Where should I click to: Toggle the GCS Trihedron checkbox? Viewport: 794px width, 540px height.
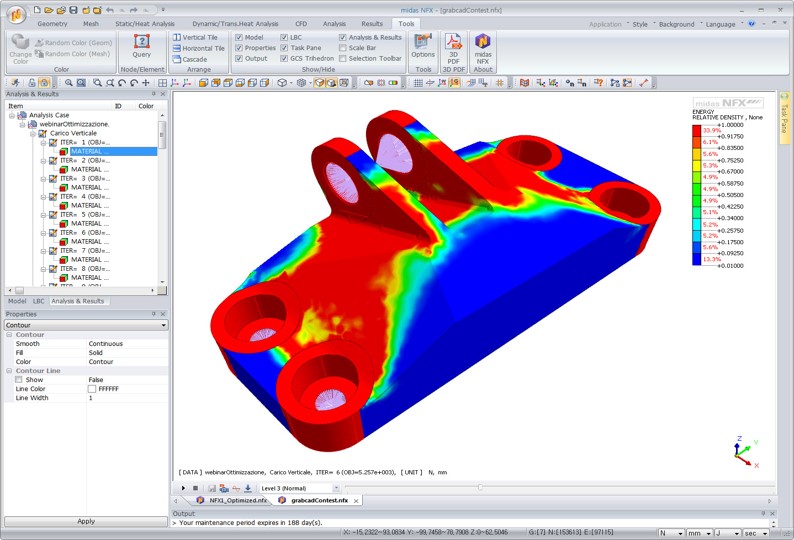tap(284, 59)
